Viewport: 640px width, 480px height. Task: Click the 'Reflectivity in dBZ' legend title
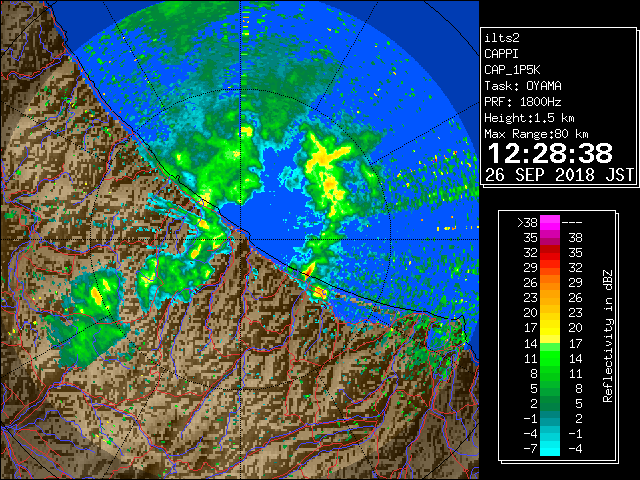tap(608, 336)
